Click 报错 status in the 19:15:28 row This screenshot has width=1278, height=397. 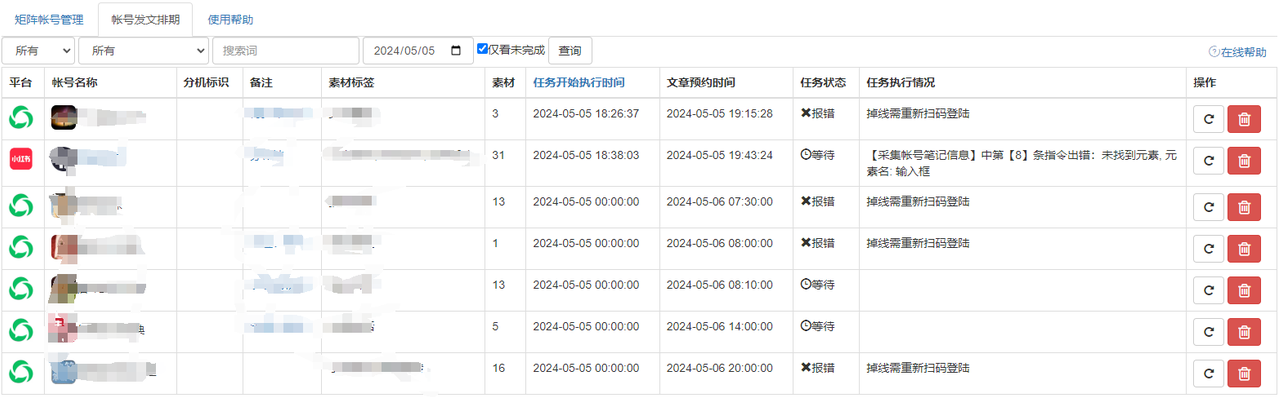[817, 114]
